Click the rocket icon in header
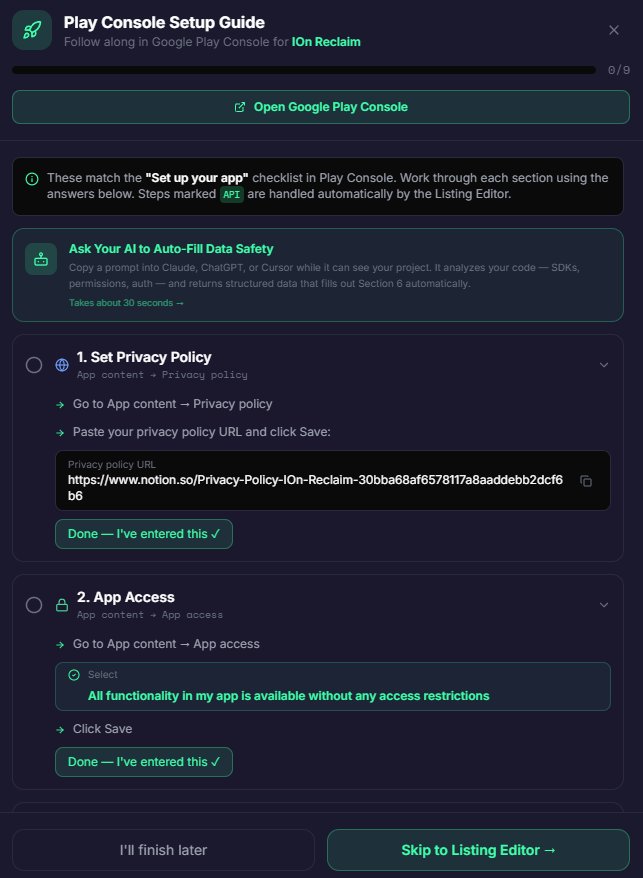Viewport: 643px width, 878px height. click(x=32, y=30)
